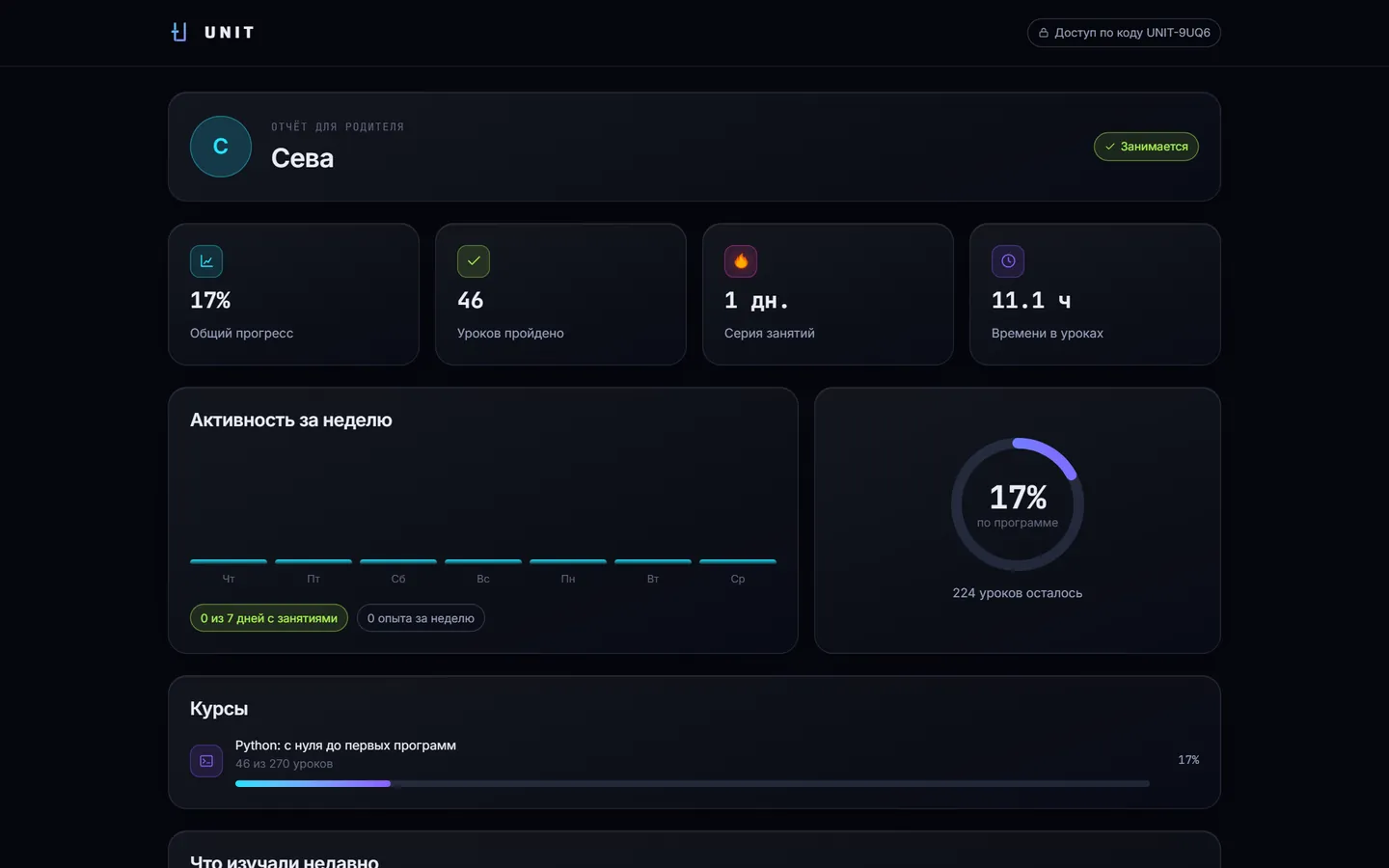Click the "Уроков пройдено" label
This screenshot has height=868, width=1389.
(510, 334)
